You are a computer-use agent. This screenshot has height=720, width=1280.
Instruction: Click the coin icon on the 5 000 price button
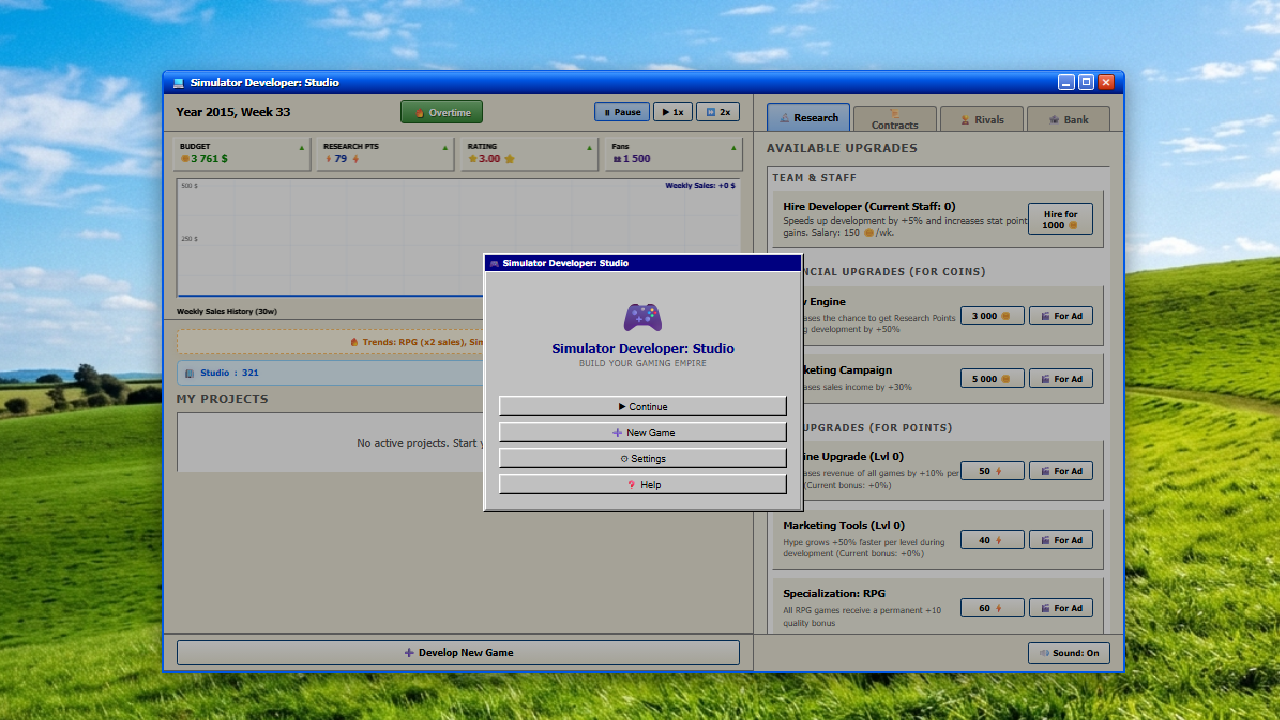(x=1006, y=379)
